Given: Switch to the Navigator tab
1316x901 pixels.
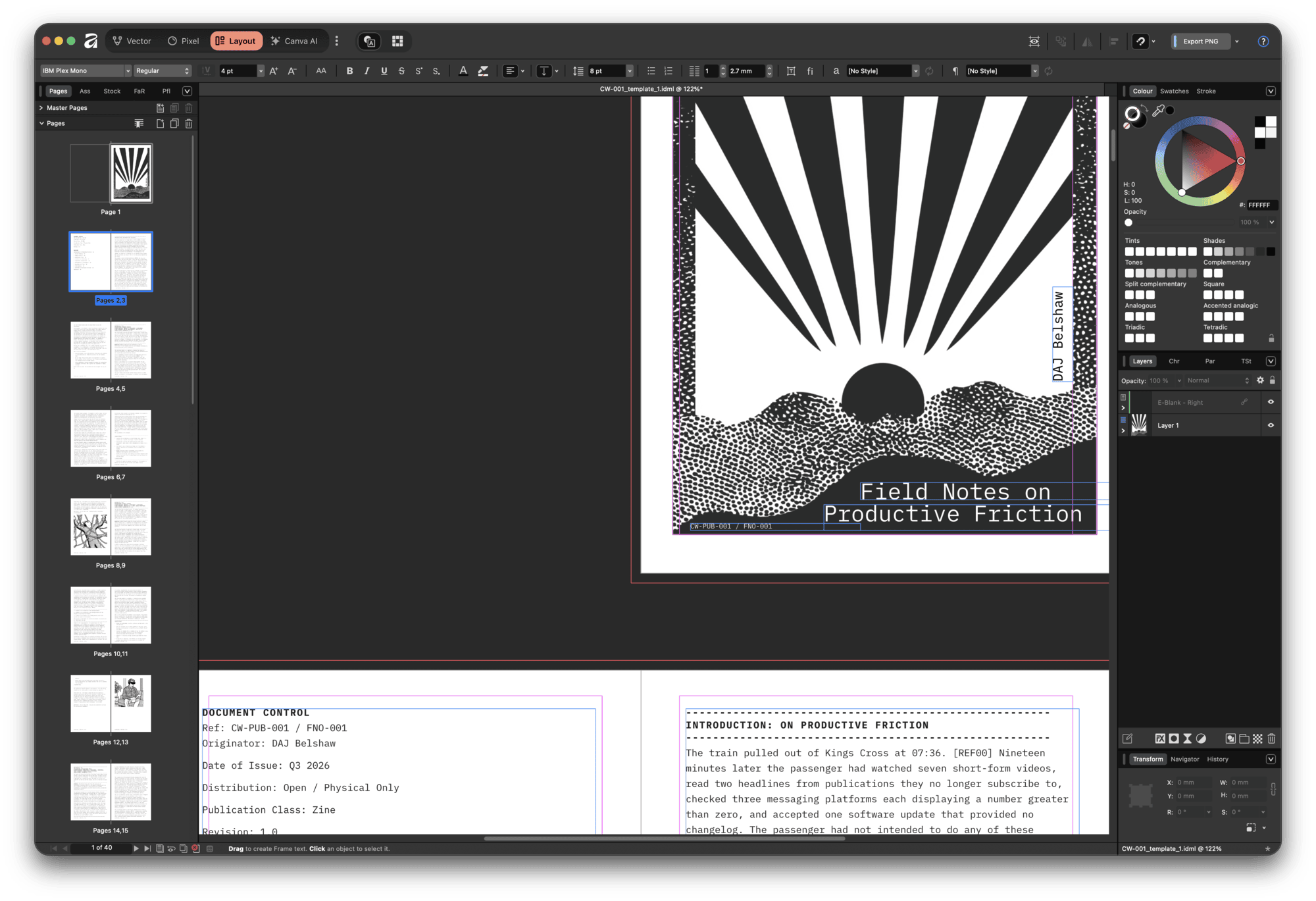Looking at the screenshot, I should [x=1184, y=759].
